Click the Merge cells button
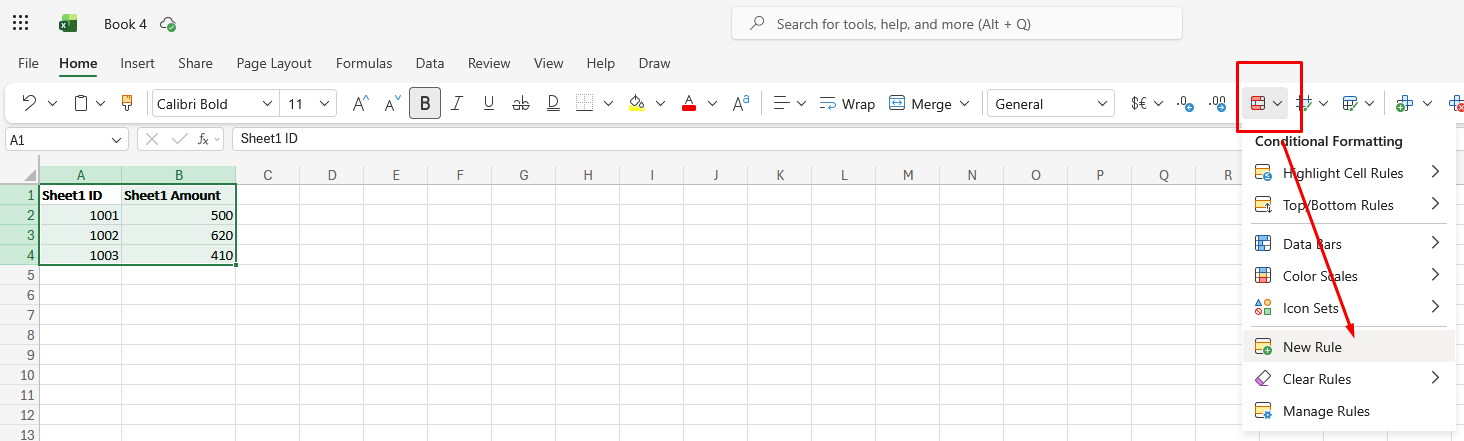 921,103
